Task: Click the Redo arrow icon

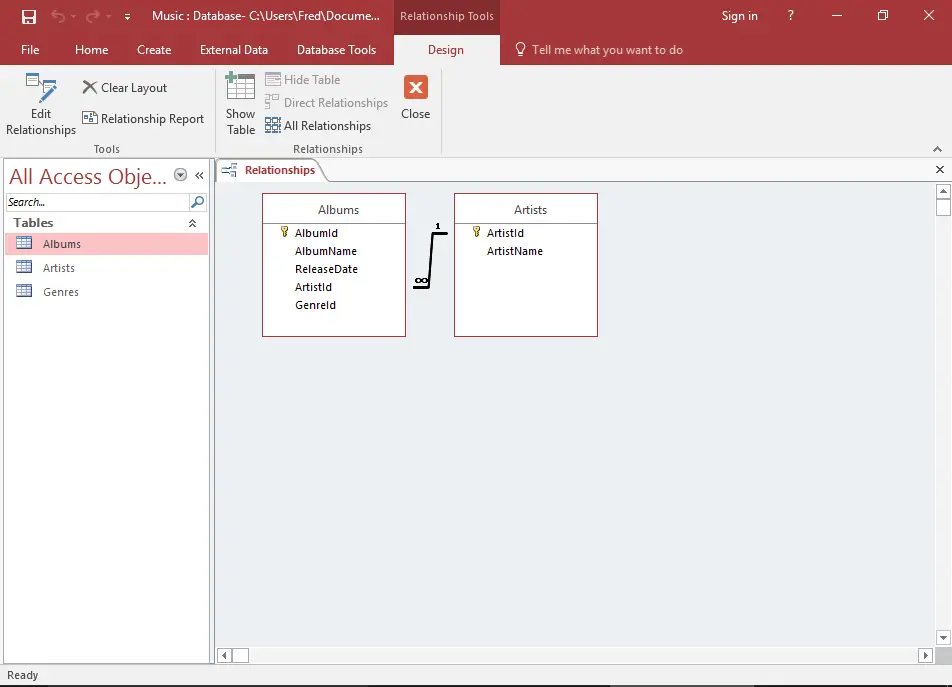Action: 92,16
